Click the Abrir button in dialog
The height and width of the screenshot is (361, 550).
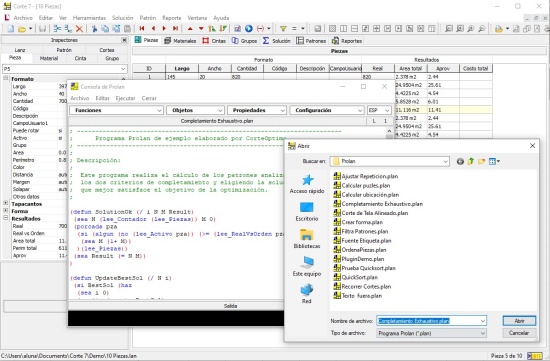(519, 321)
